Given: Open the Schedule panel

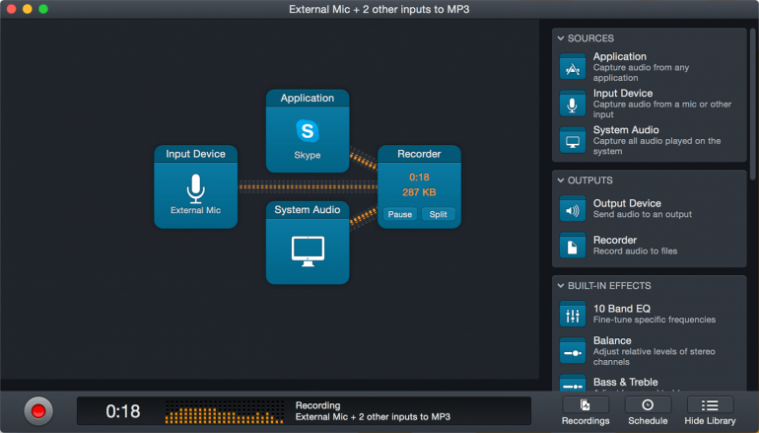Looking at the screenshot, I should (648, 411).
